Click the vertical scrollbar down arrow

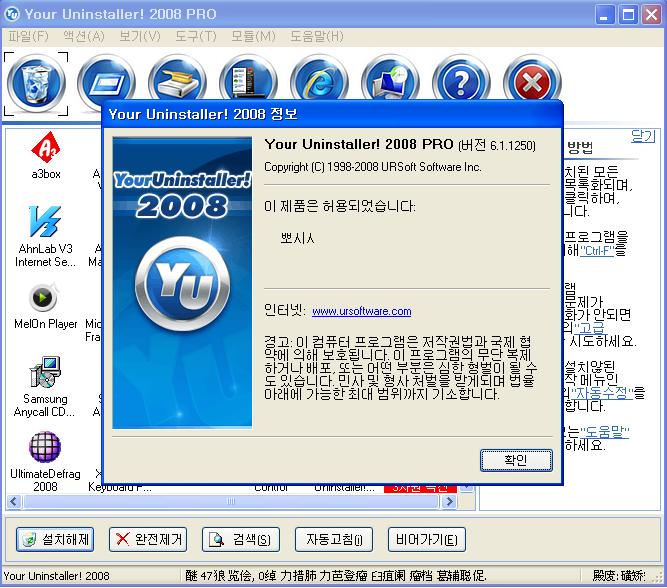click(467, 486)
